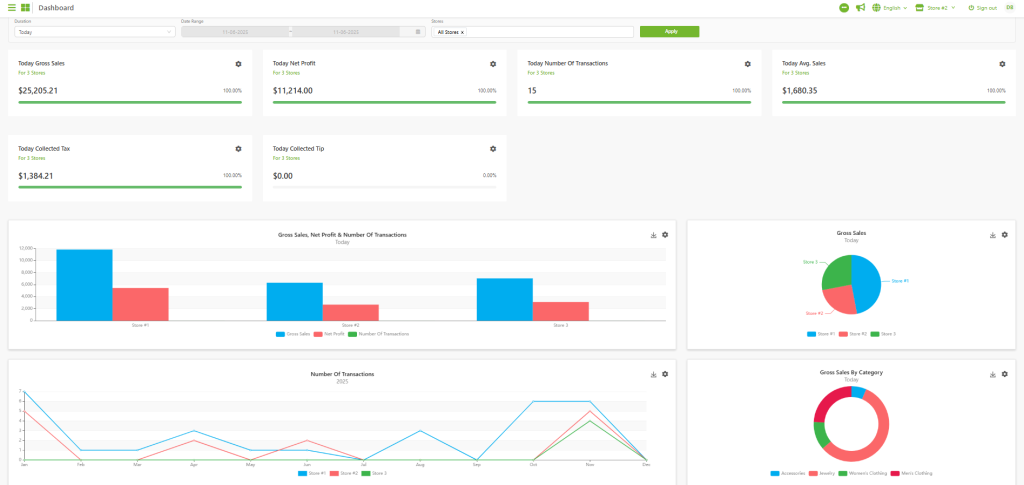Image resolution: width=1024 pixels, height=485 pixels.
Task: Toggle Gross Sales series in bar chart legend
Action: (292, 334)
